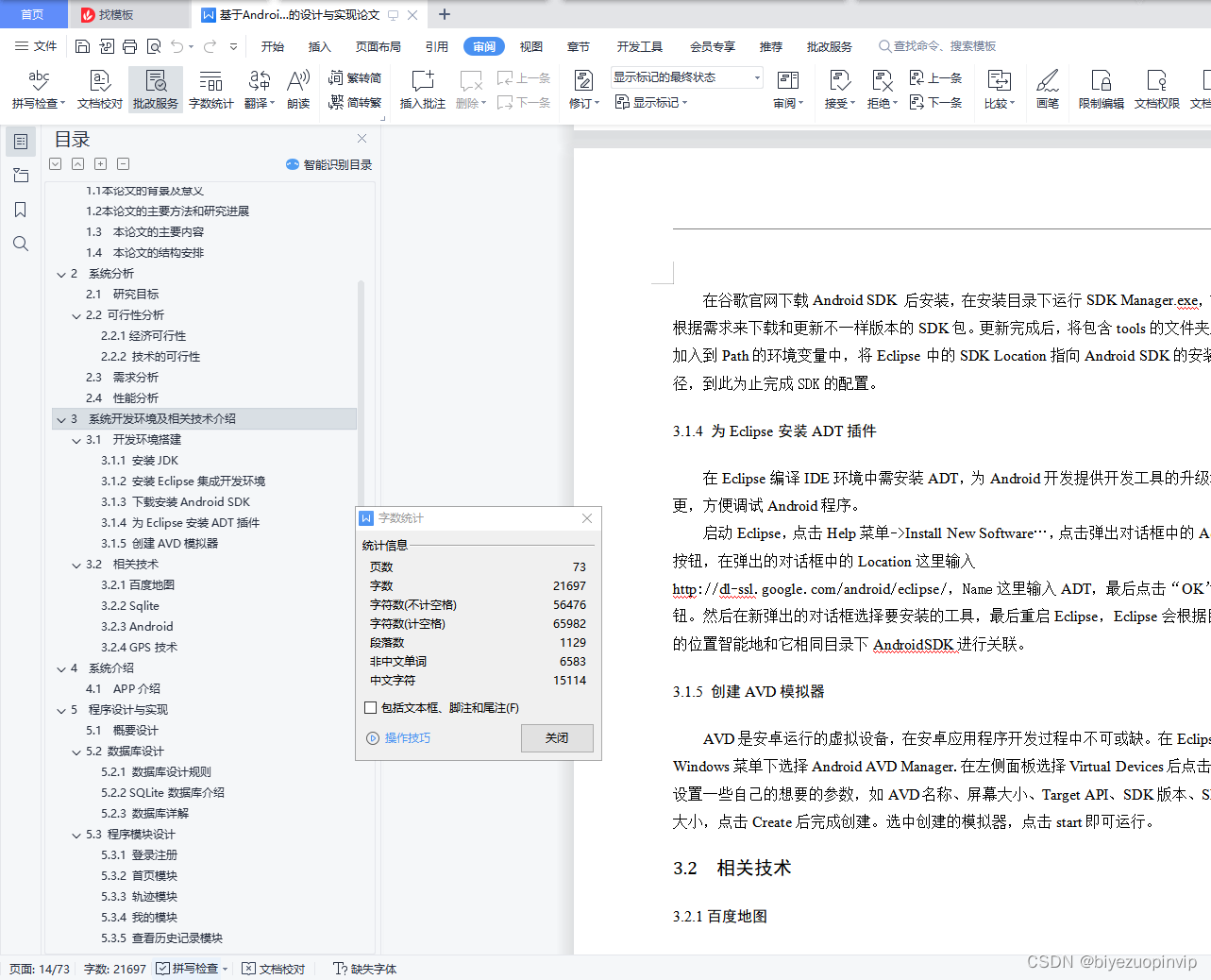
Task: Toggle the selection checkbox atop the 目录 panel
Action: pos(55,163)
